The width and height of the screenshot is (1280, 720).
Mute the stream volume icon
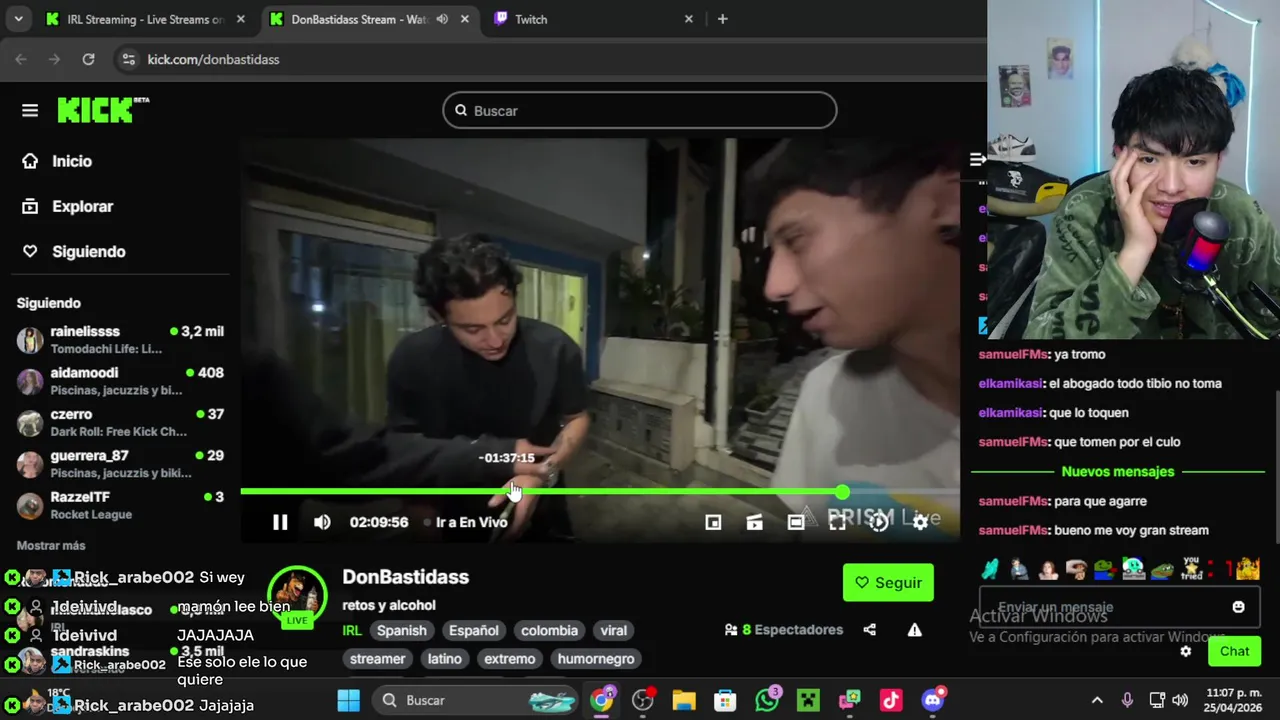(x=322, y=522)
